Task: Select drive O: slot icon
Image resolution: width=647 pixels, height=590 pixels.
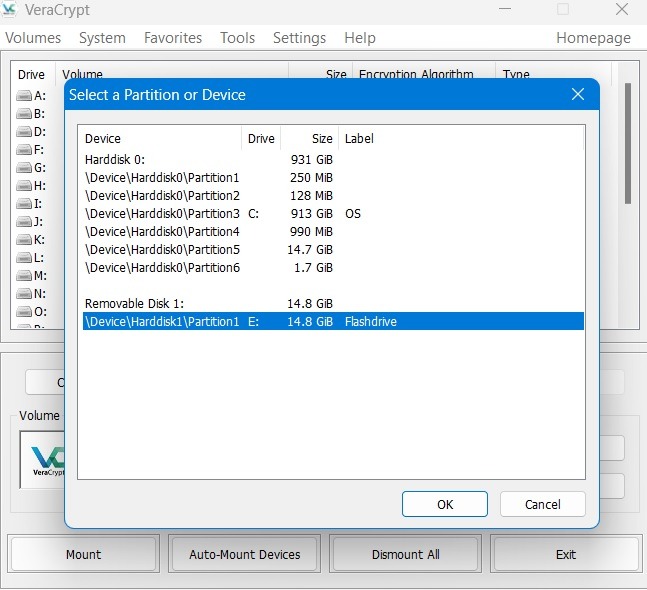Action: 24,312
